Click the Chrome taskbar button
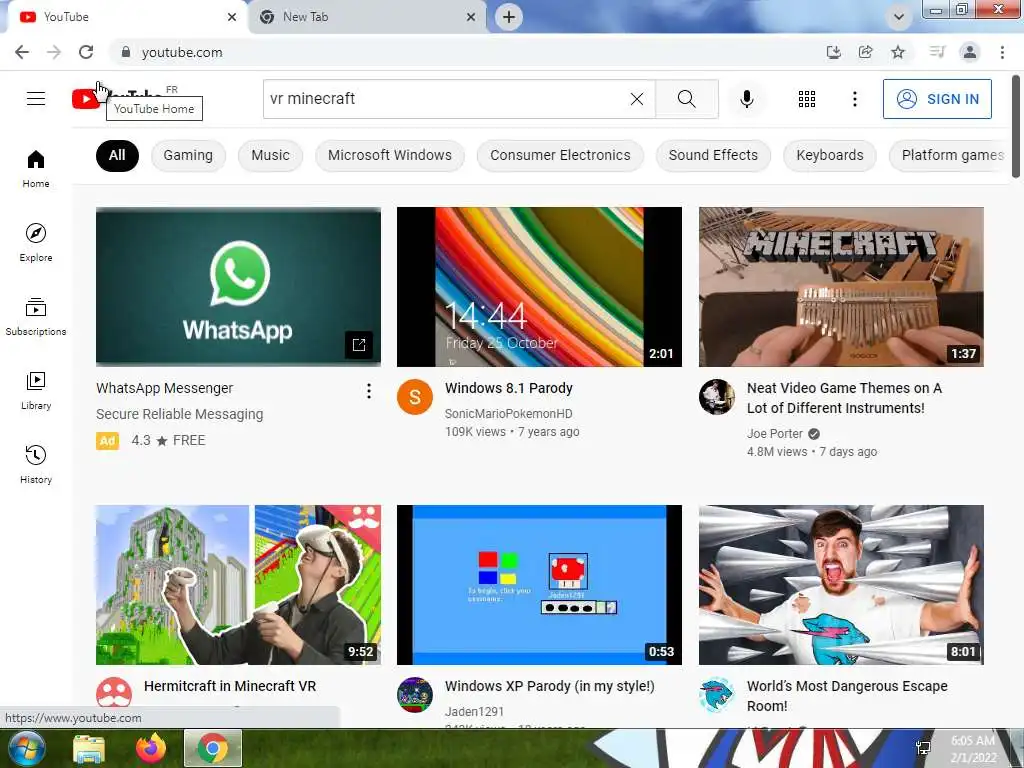The height and width of the screenshot is (768, 1024). (x=213, y=748)
